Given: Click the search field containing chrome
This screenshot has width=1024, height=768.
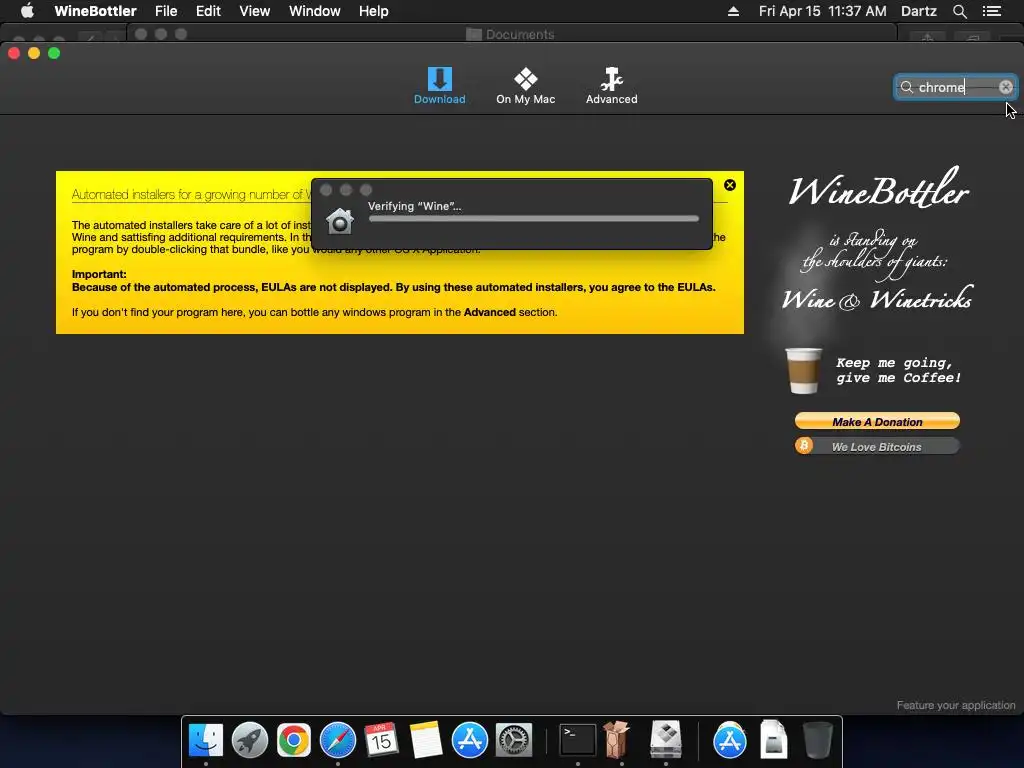Looking at the screenshot, I should (955, 87).
